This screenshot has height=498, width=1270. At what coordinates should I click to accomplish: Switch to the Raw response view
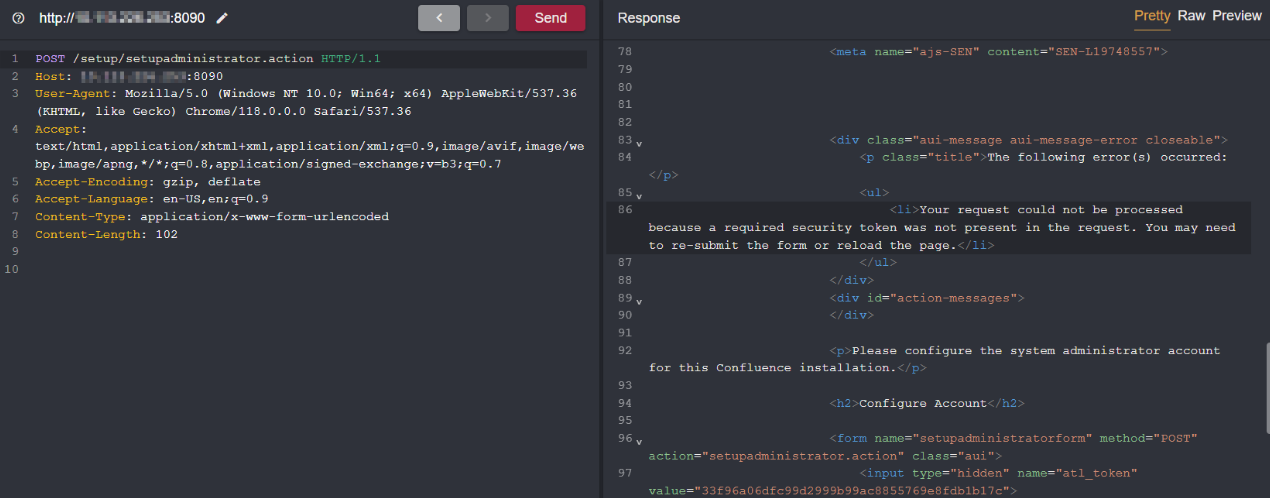tap(1191, 16)
